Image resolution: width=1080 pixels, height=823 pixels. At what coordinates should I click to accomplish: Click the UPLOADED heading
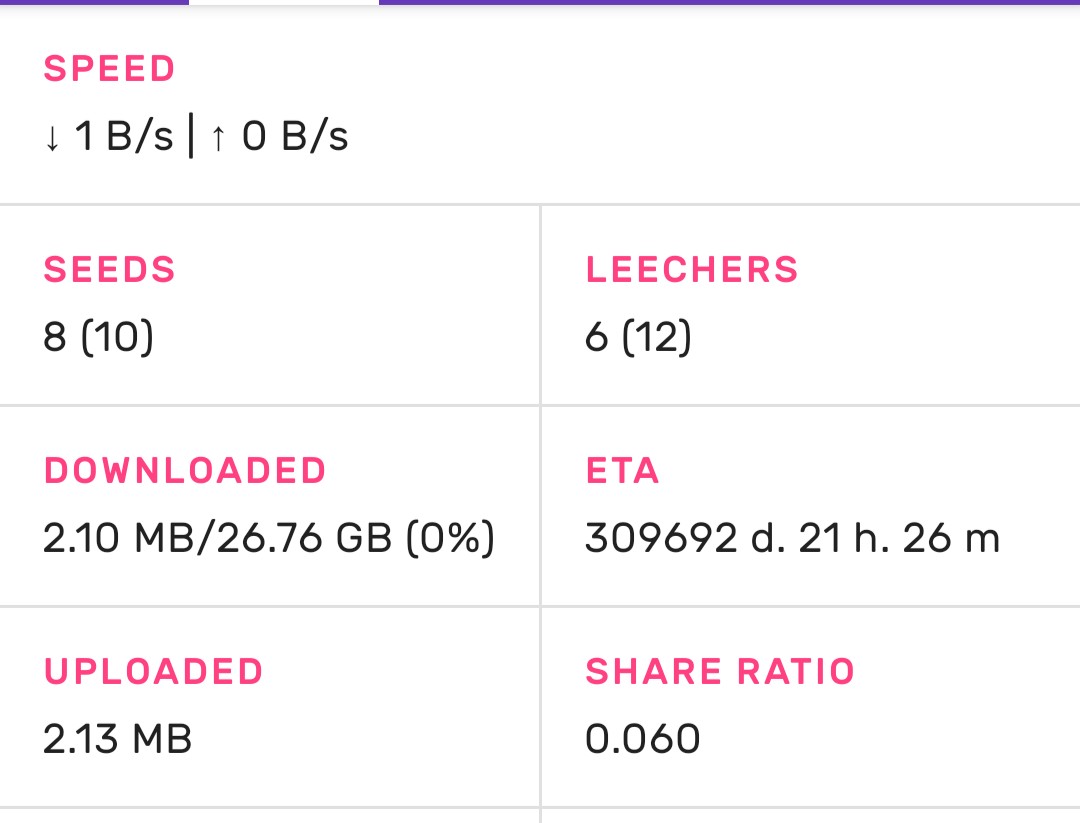coord(153,672)
